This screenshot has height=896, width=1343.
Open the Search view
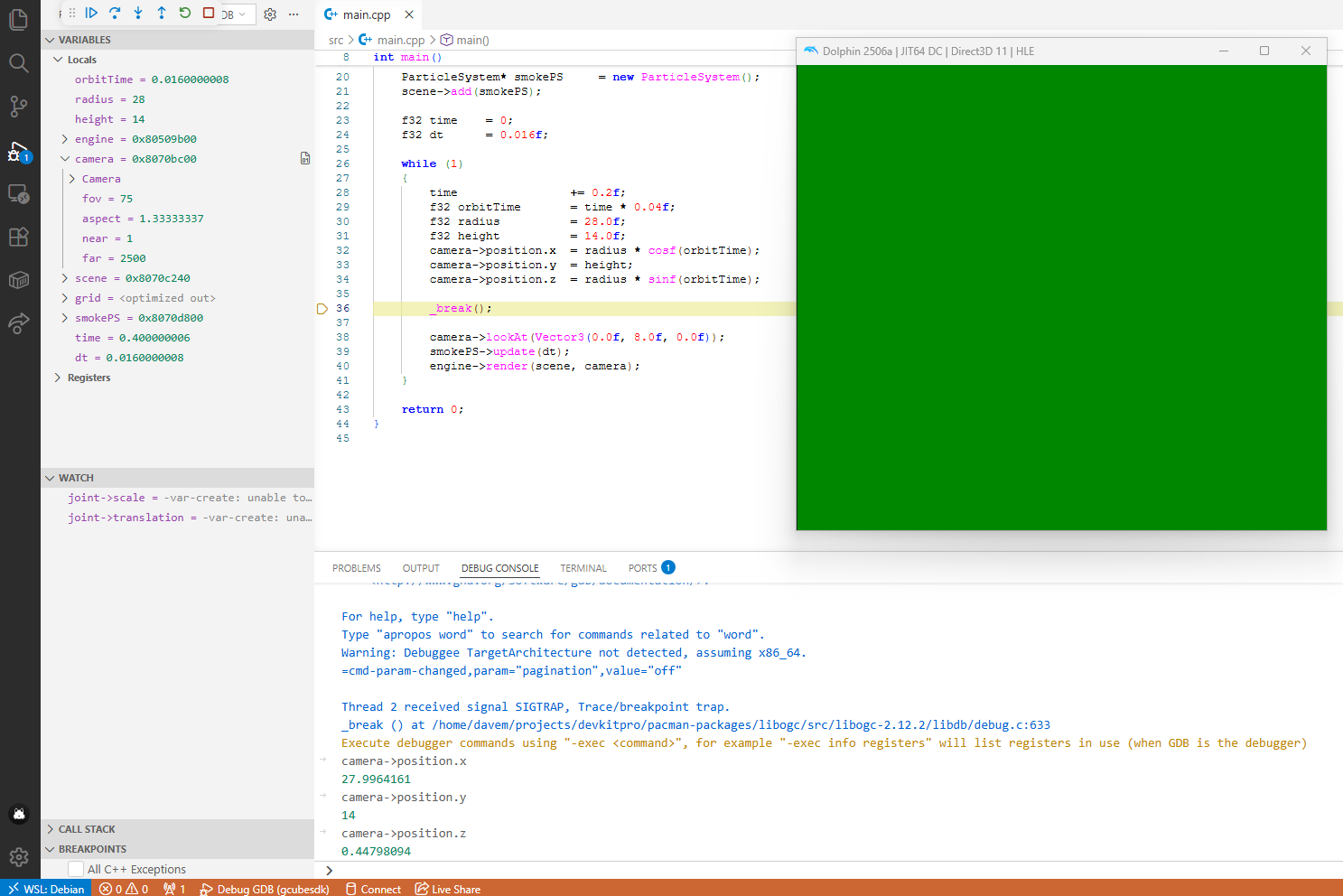(19, 62)
